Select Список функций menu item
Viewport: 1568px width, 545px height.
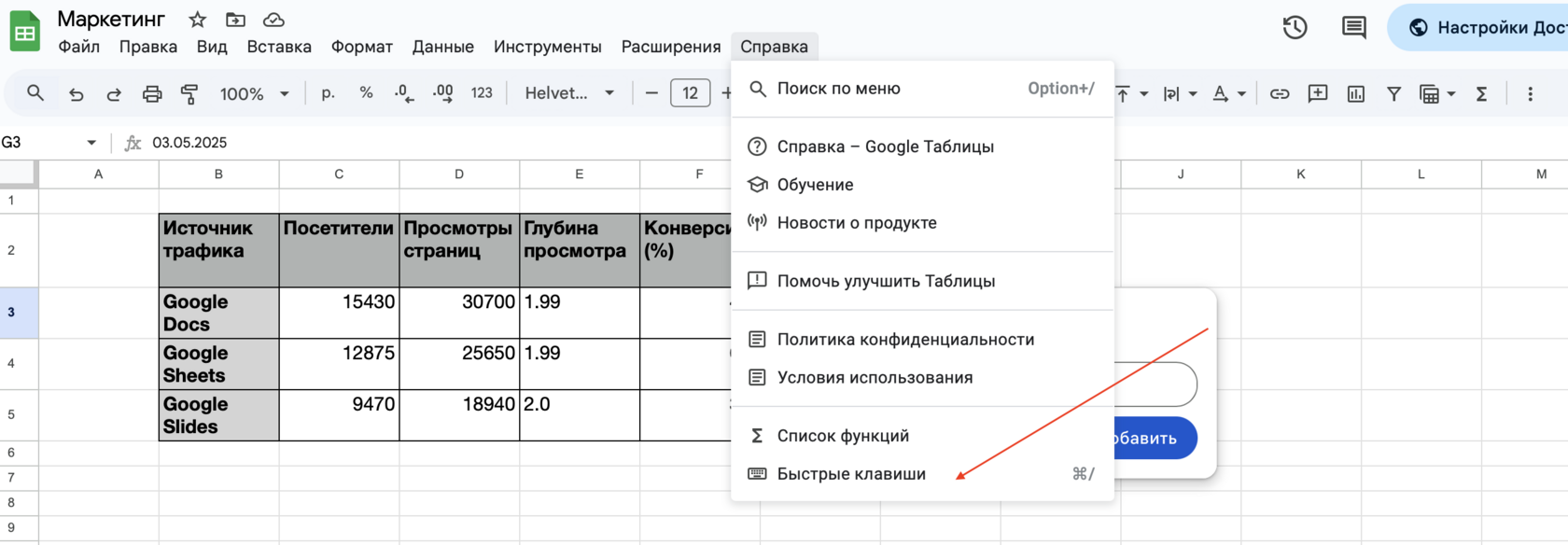tap(922, 436)
